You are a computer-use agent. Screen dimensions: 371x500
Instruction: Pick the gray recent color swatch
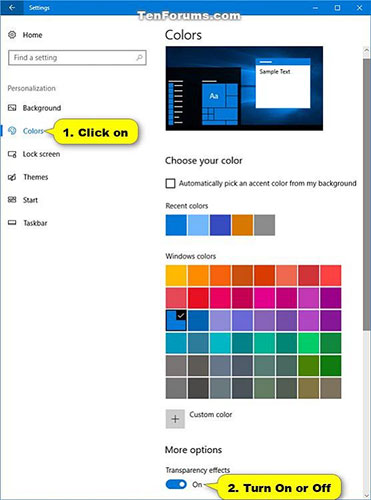point(264,225)
